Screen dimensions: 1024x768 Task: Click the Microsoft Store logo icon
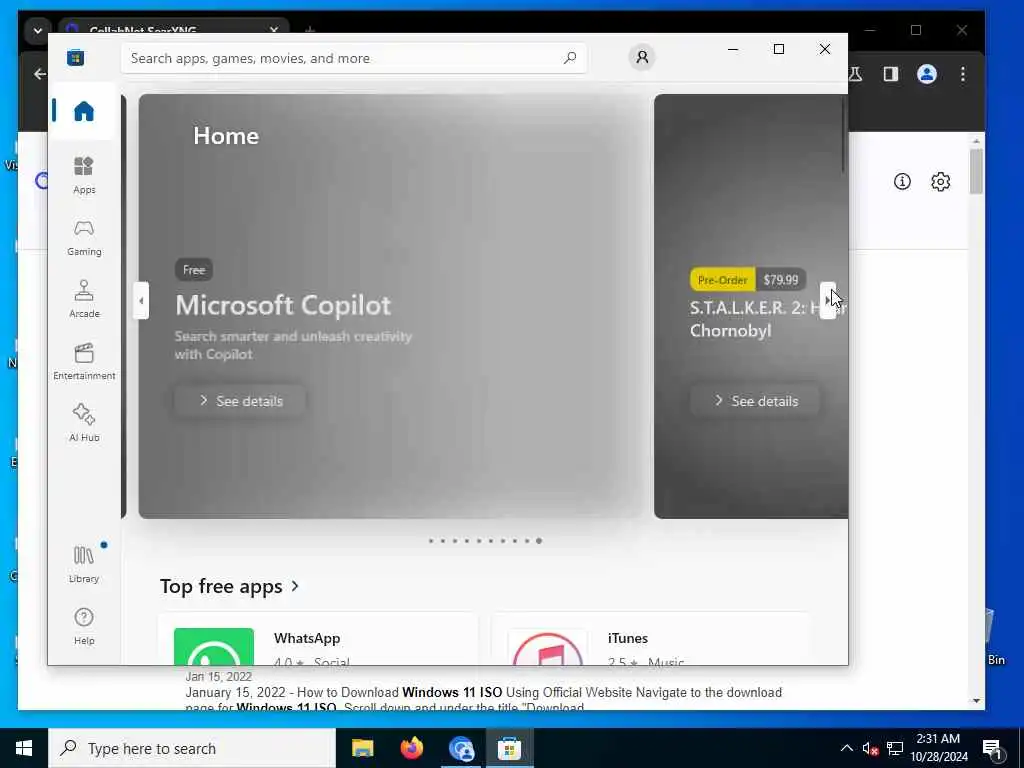tap(76, 57)
